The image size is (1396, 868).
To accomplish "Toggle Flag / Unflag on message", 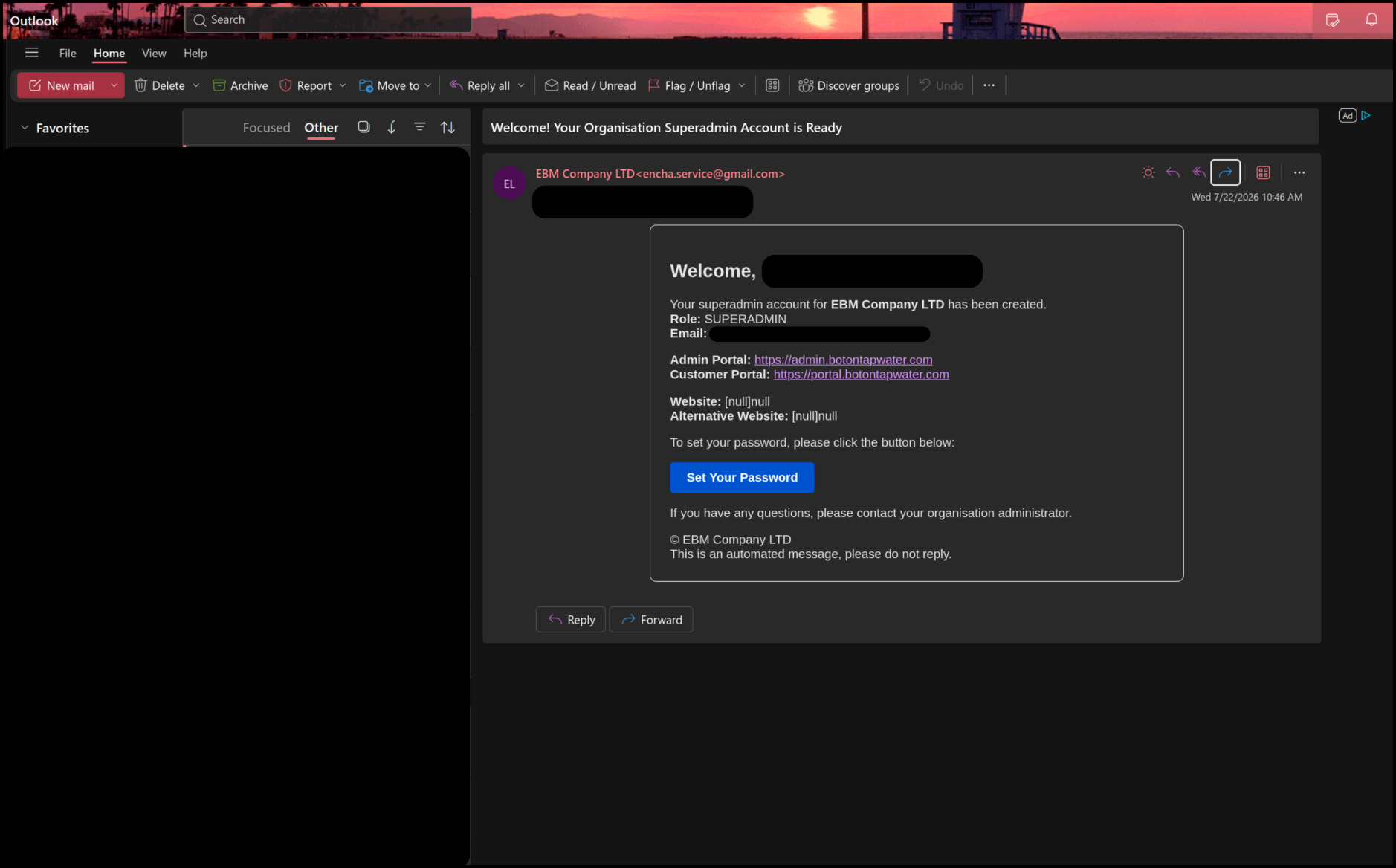I will 689,85.
